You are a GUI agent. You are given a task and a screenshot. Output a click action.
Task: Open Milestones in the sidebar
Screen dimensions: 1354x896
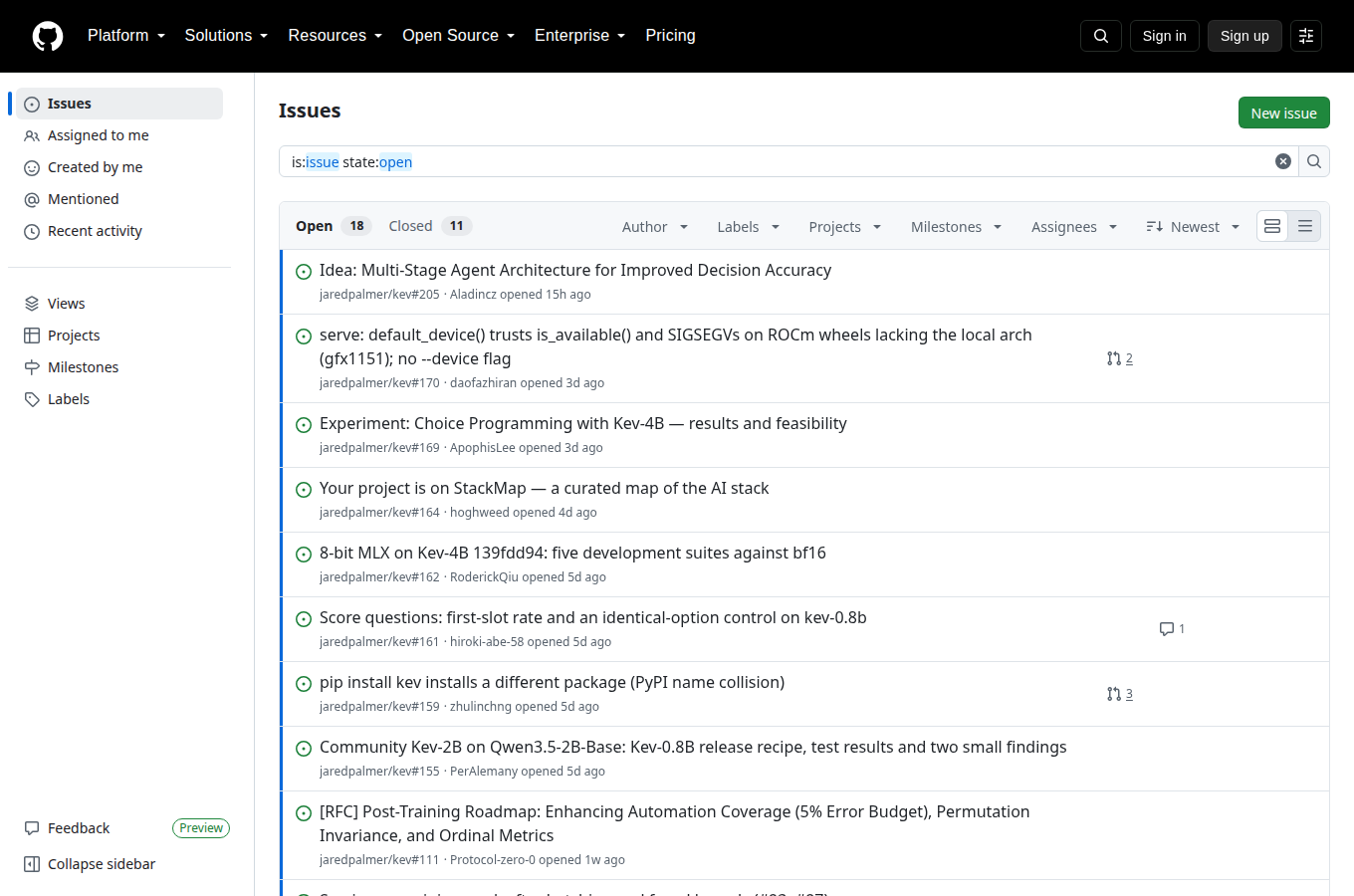tap(119, 367)
